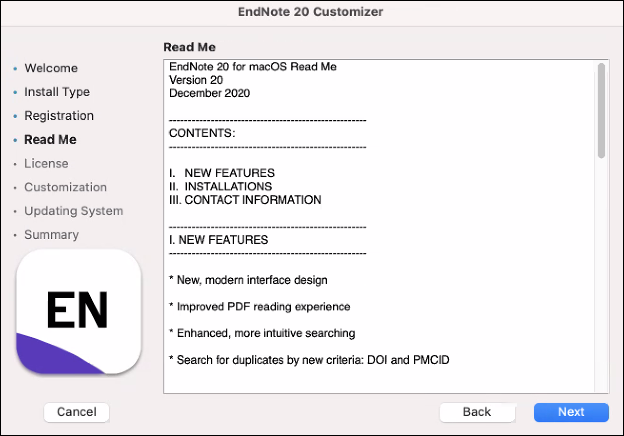The width and height of the screenshot is (624, 436).
Task: Select the Summary step
Action: click(x=51, y=235)
